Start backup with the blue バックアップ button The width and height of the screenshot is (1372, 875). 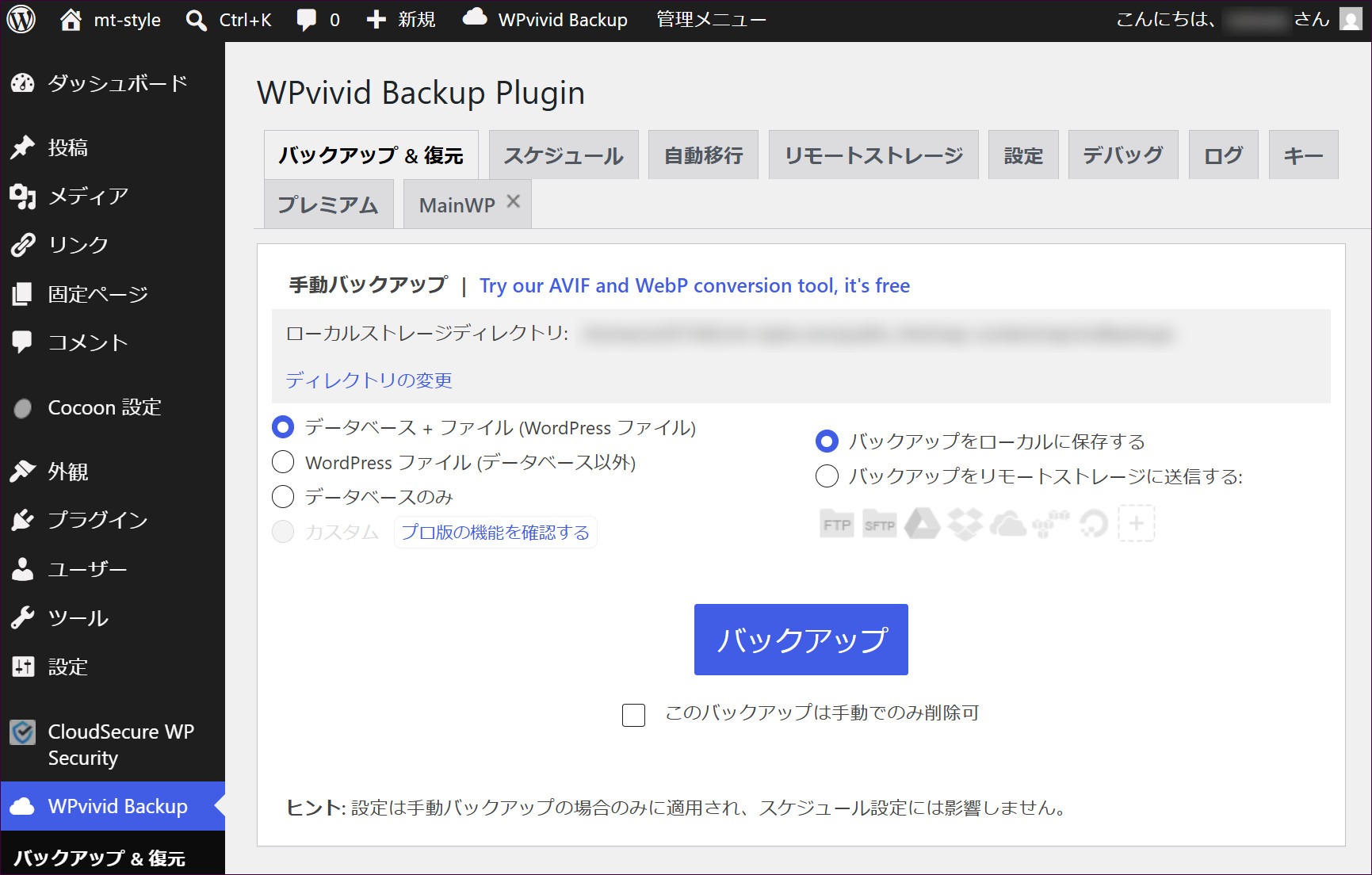tap(801, 640)
